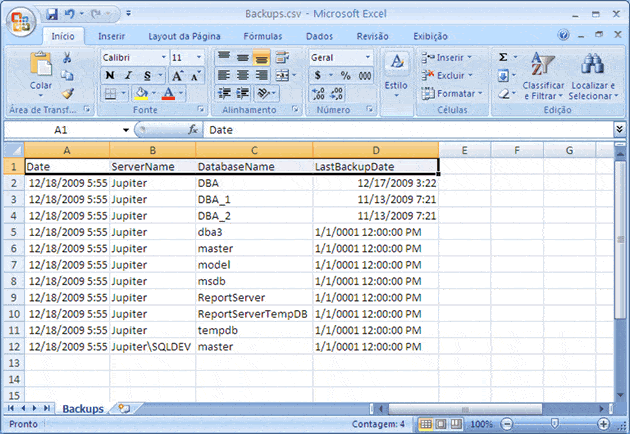Expand the Formatar cells dropdown
630x434 pixels.
pyautogui.click(x=480, y=94)
